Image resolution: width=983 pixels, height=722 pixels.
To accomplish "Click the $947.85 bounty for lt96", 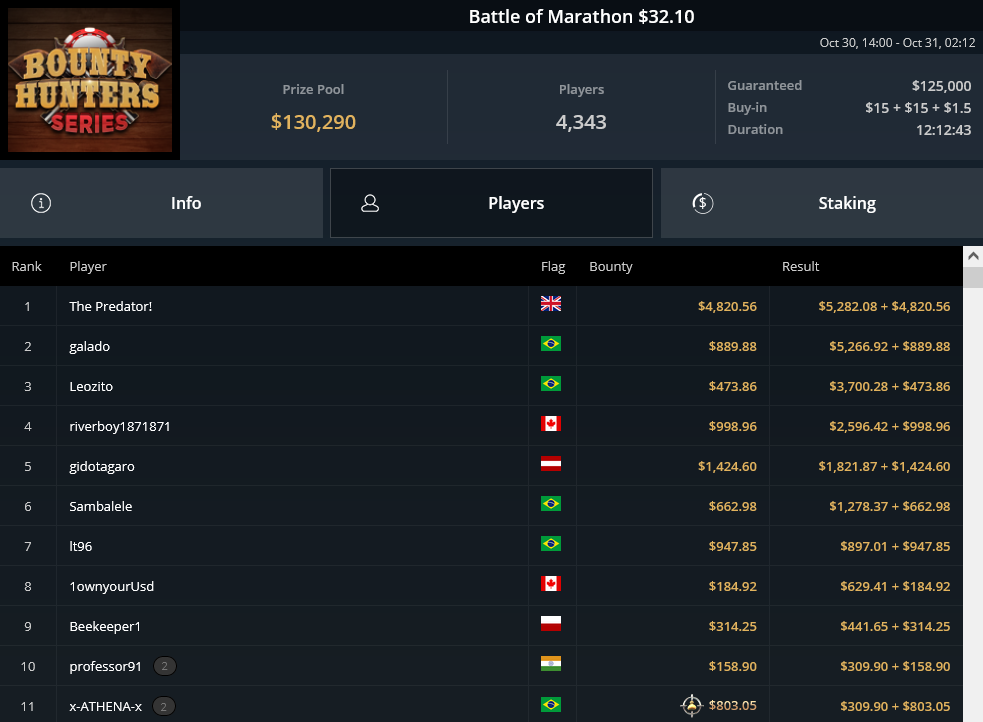I will (x=732, y=547).
